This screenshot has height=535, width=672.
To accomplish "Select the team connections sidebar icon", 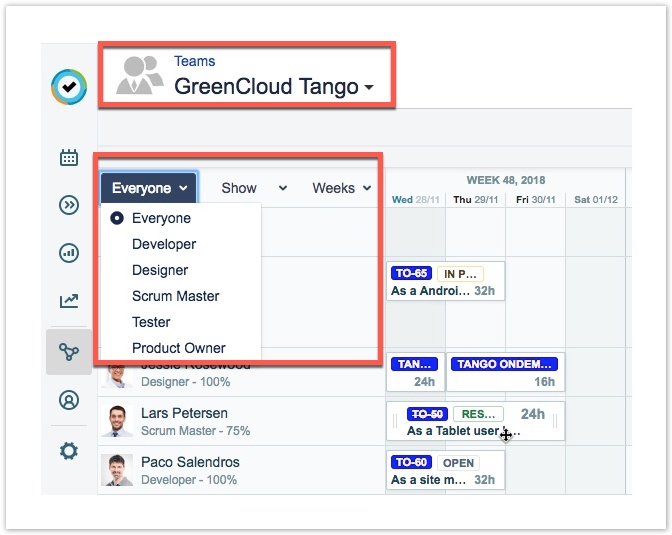I will coord(69,352).
